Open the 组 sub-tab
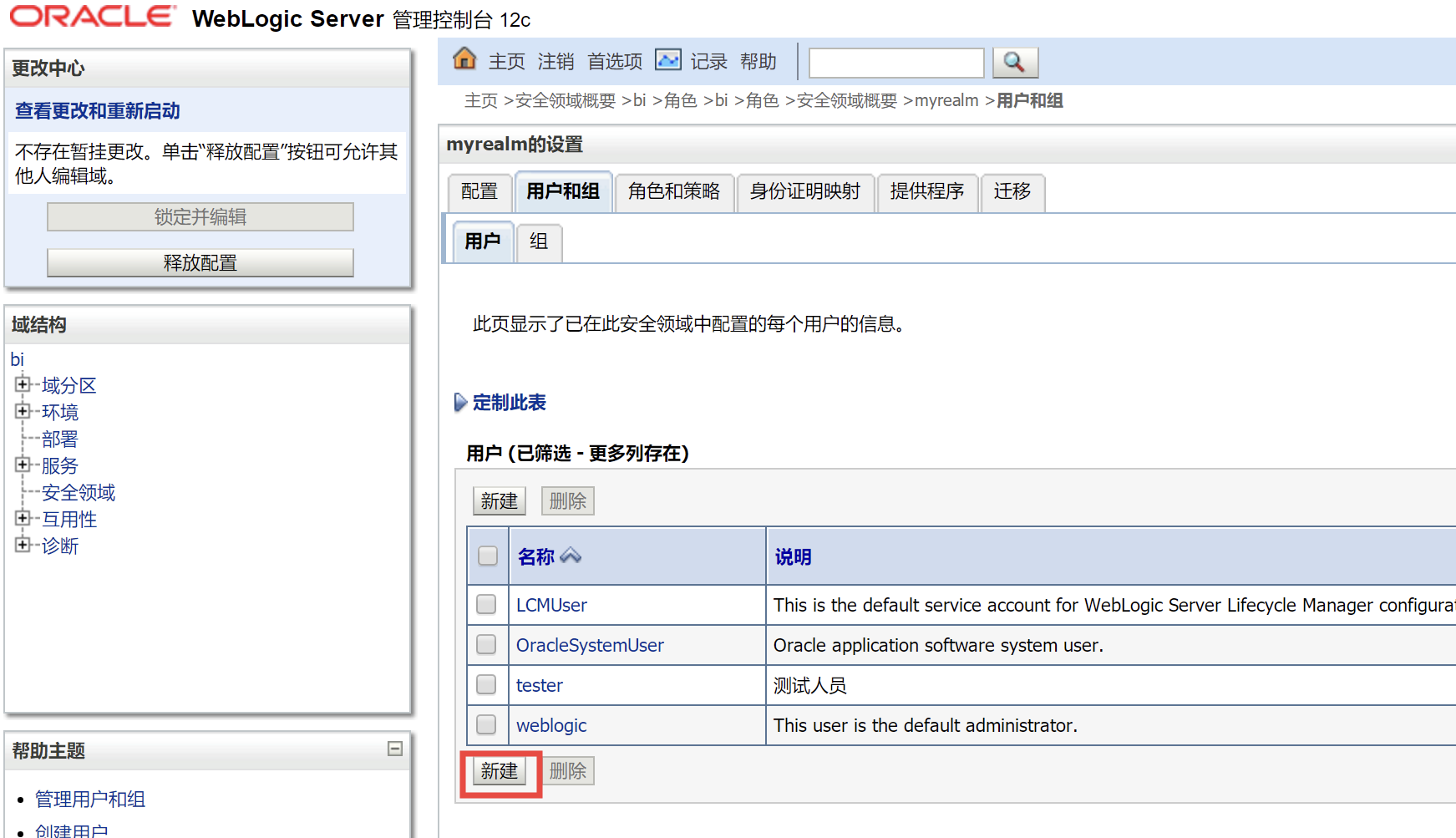The image size is (1456, 838). click(539, 242)
